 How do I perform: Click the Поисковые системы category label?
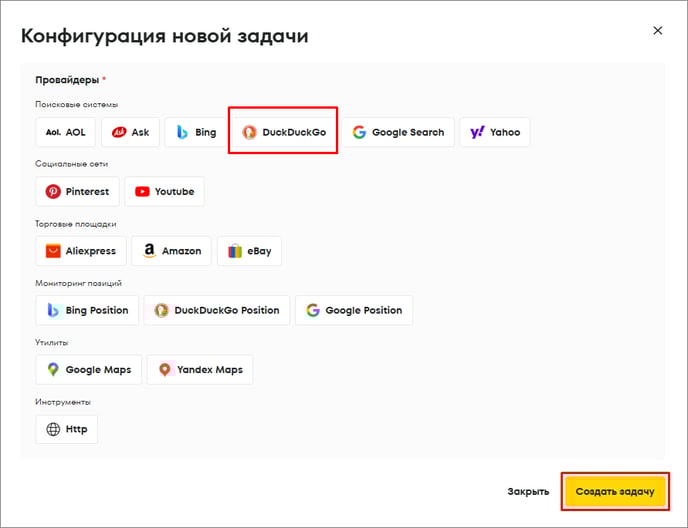tap(77, 104)
